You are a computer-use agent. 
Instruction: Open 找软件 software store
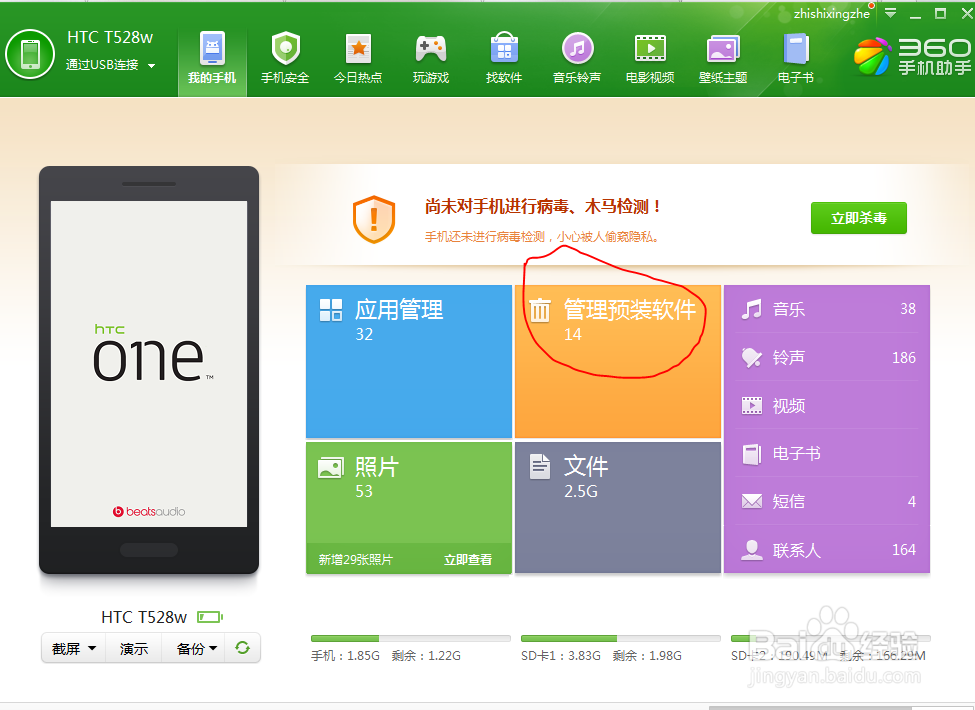504,58
